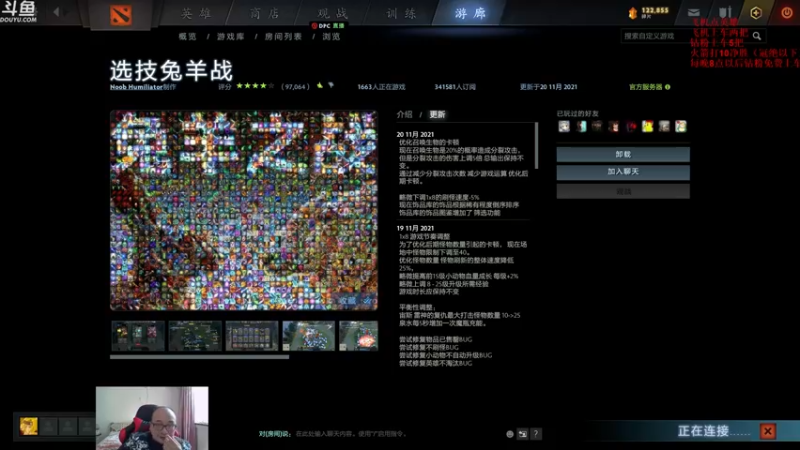Click the thumbs-down rating icon
The width and height of the screenshot is (800, 450).
pos(331,86)
